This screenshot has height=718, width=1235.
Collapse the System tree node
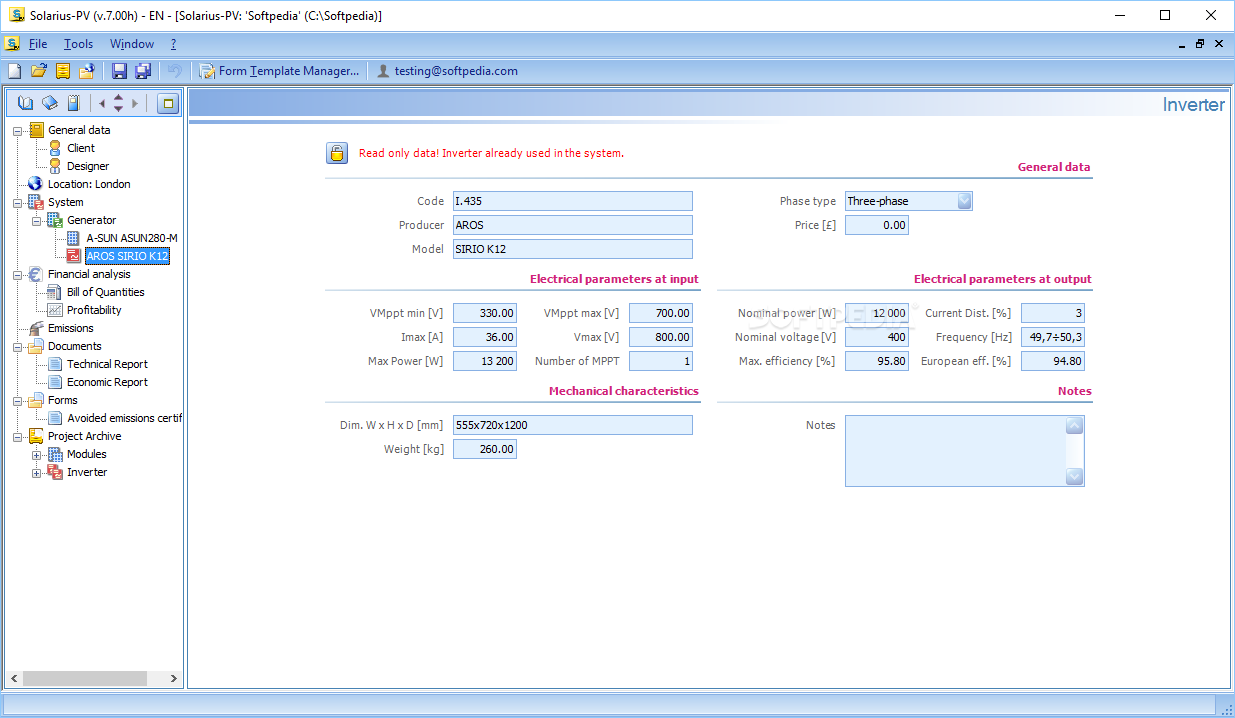coord(18,202)
